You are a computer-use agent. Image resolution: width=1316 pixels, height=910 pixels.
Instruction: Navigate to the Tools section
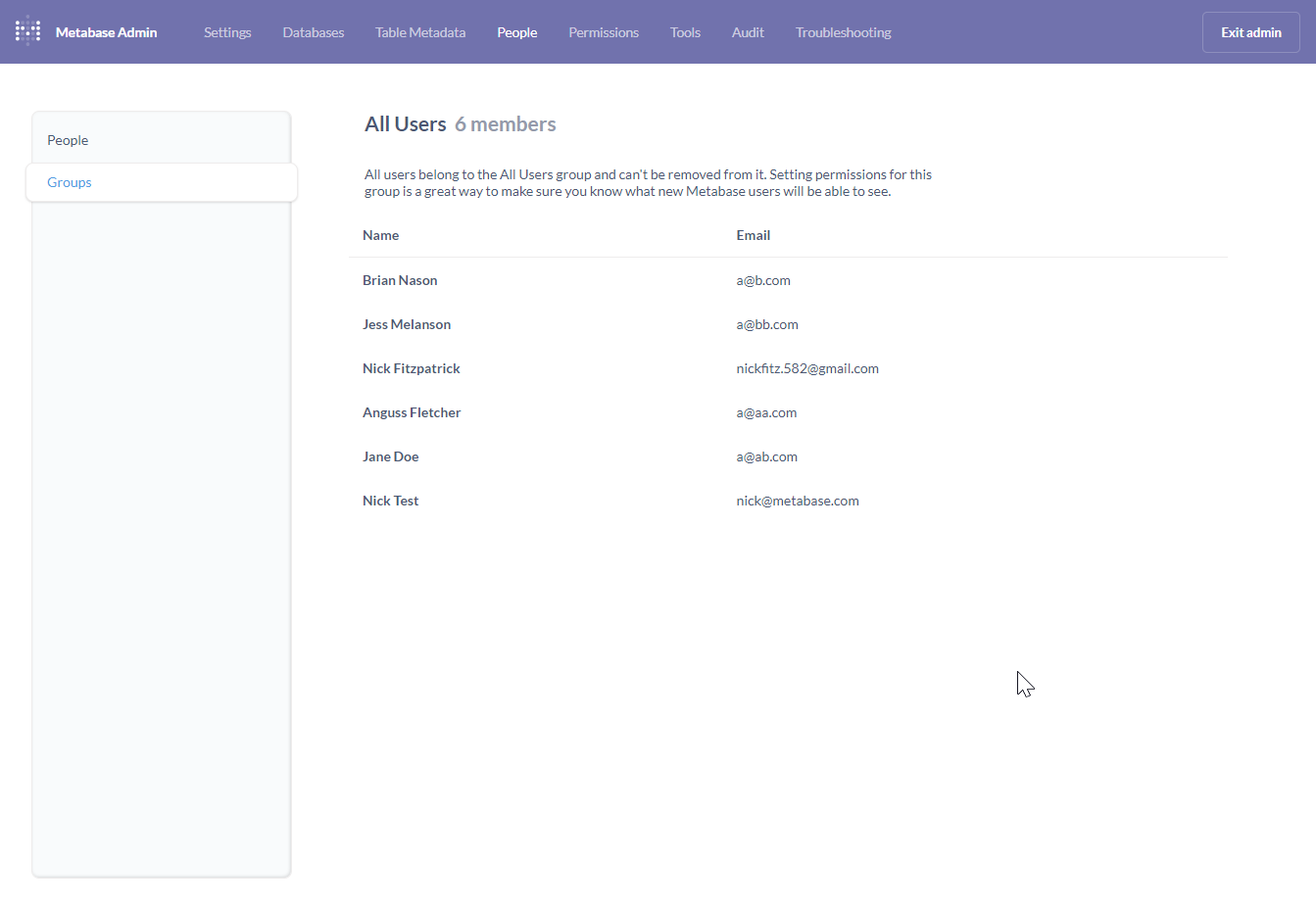pyautogui.click(x=684, y=32)
